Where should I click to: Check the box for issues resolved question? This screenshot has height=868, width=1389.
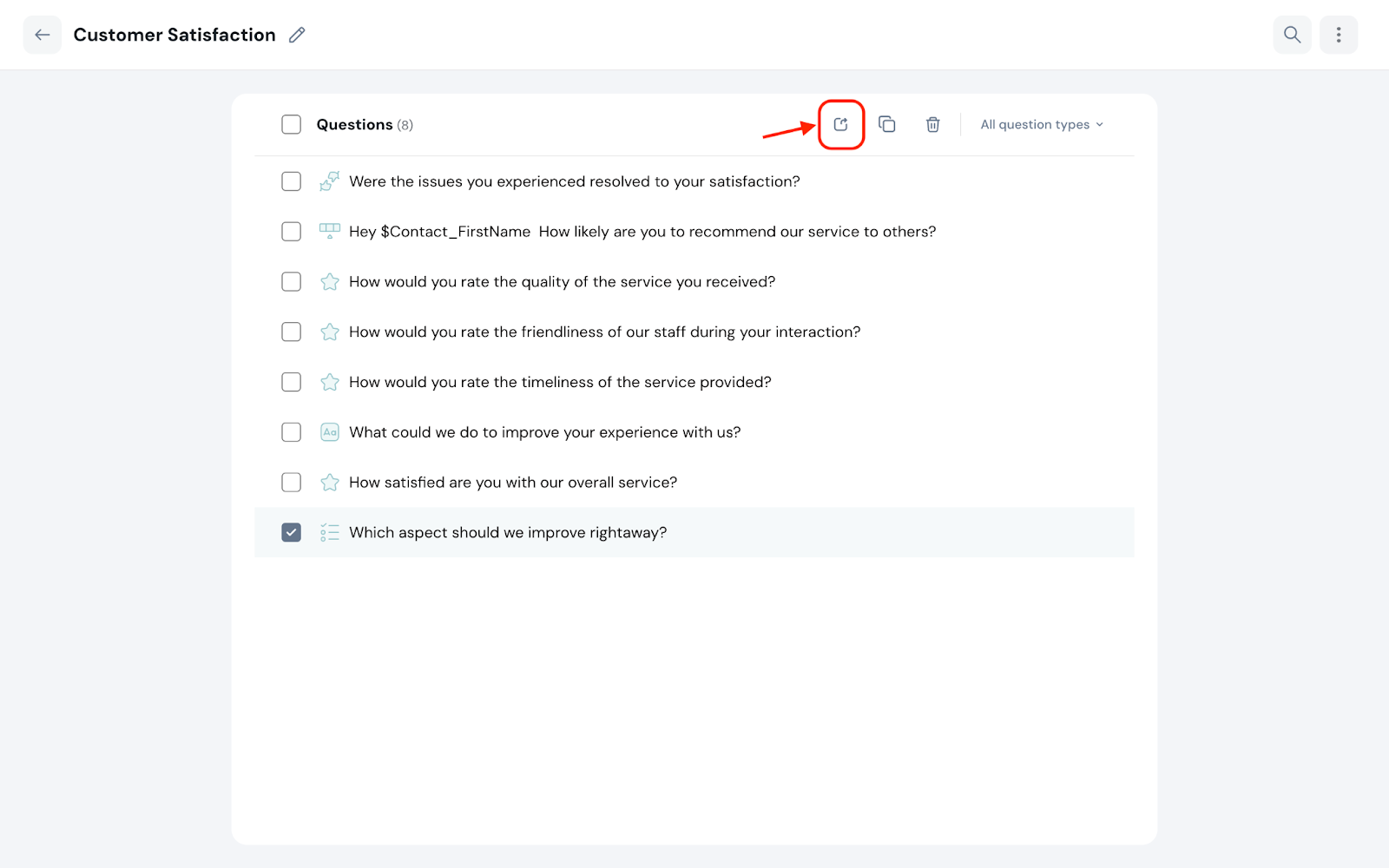(292, 181)
